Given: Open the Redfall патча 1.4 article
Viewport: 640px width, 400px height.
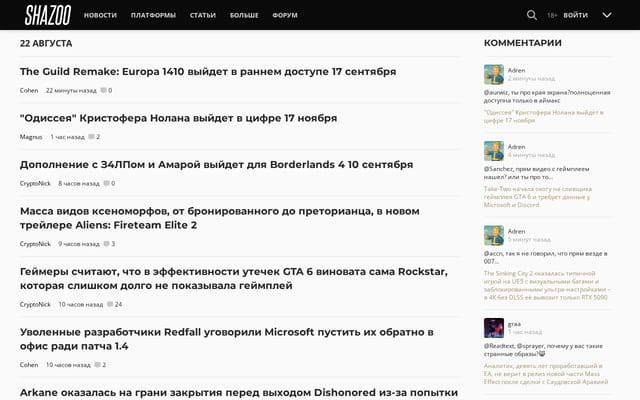Looking at the screenshot, I should tap(227, 339).
